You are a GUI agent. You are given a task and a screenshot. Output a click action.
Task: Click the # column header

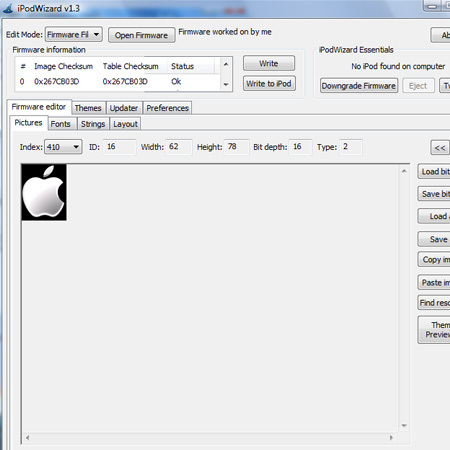(x=23, y=66)
